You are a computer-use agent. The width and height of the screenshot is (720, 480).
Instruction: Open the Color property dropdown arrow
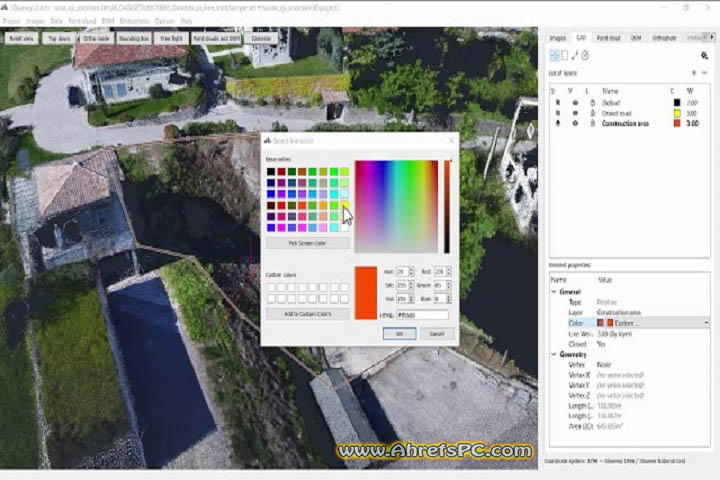tap(706, 323)
